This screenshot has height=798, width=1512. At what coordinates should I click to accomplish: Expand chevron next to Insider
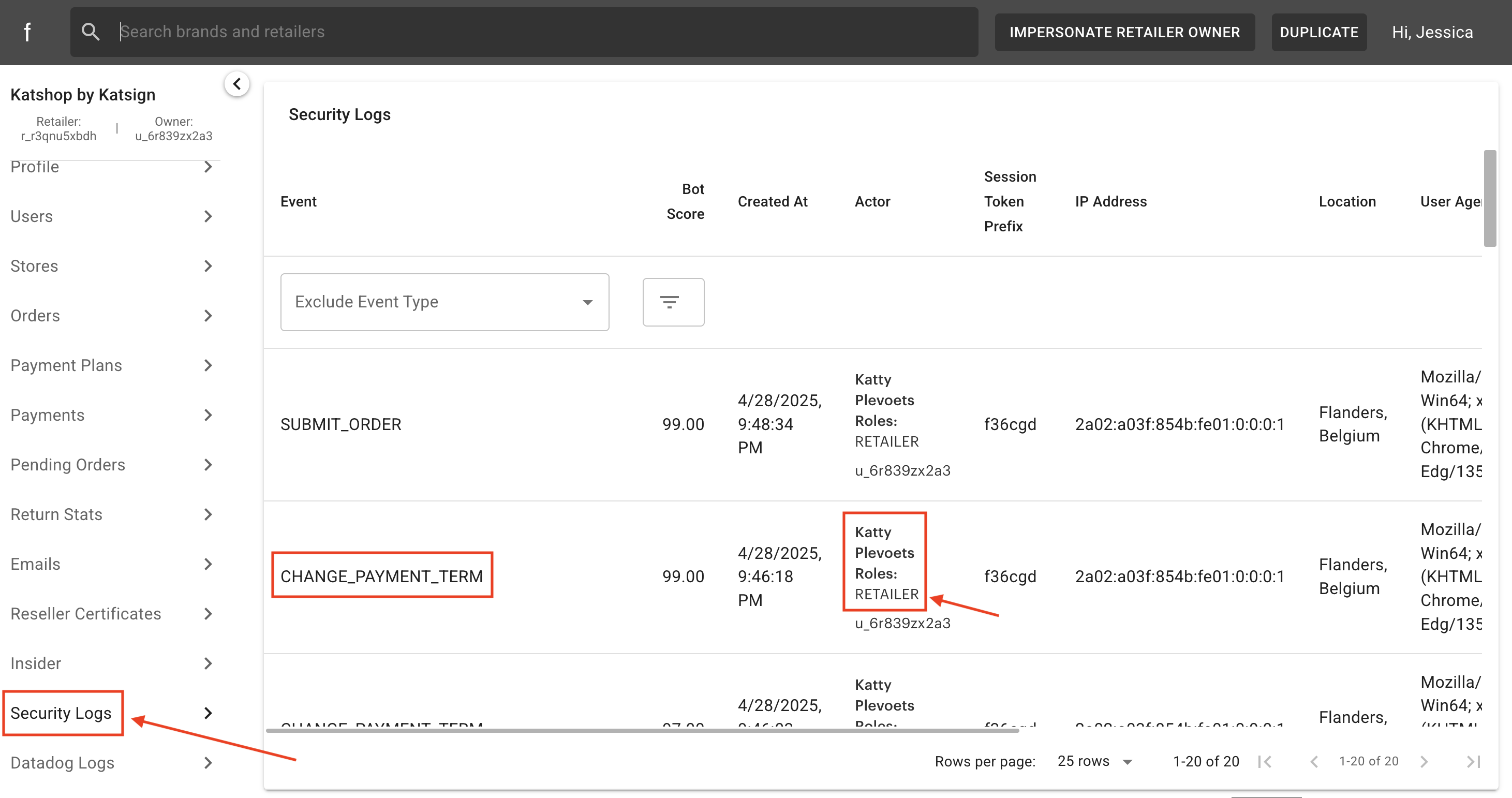pos(208,663)
